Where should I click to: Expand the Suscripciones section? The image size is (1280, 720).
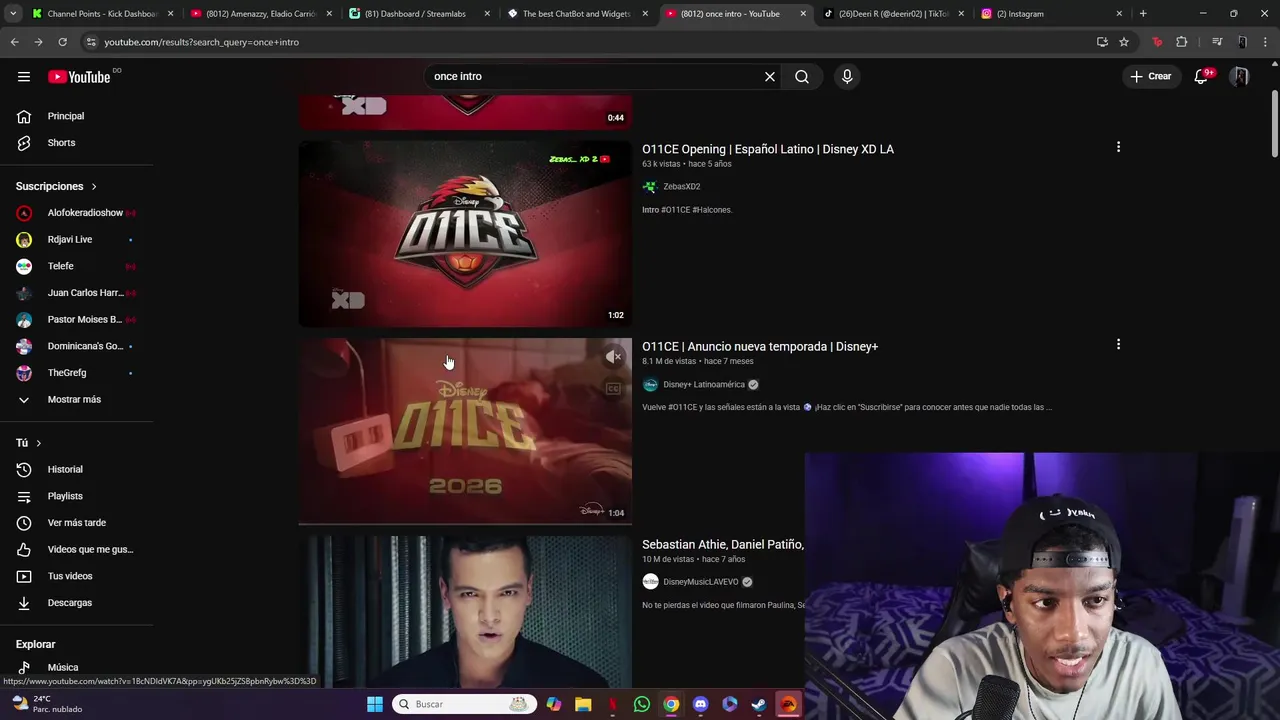tap(56, 187)
